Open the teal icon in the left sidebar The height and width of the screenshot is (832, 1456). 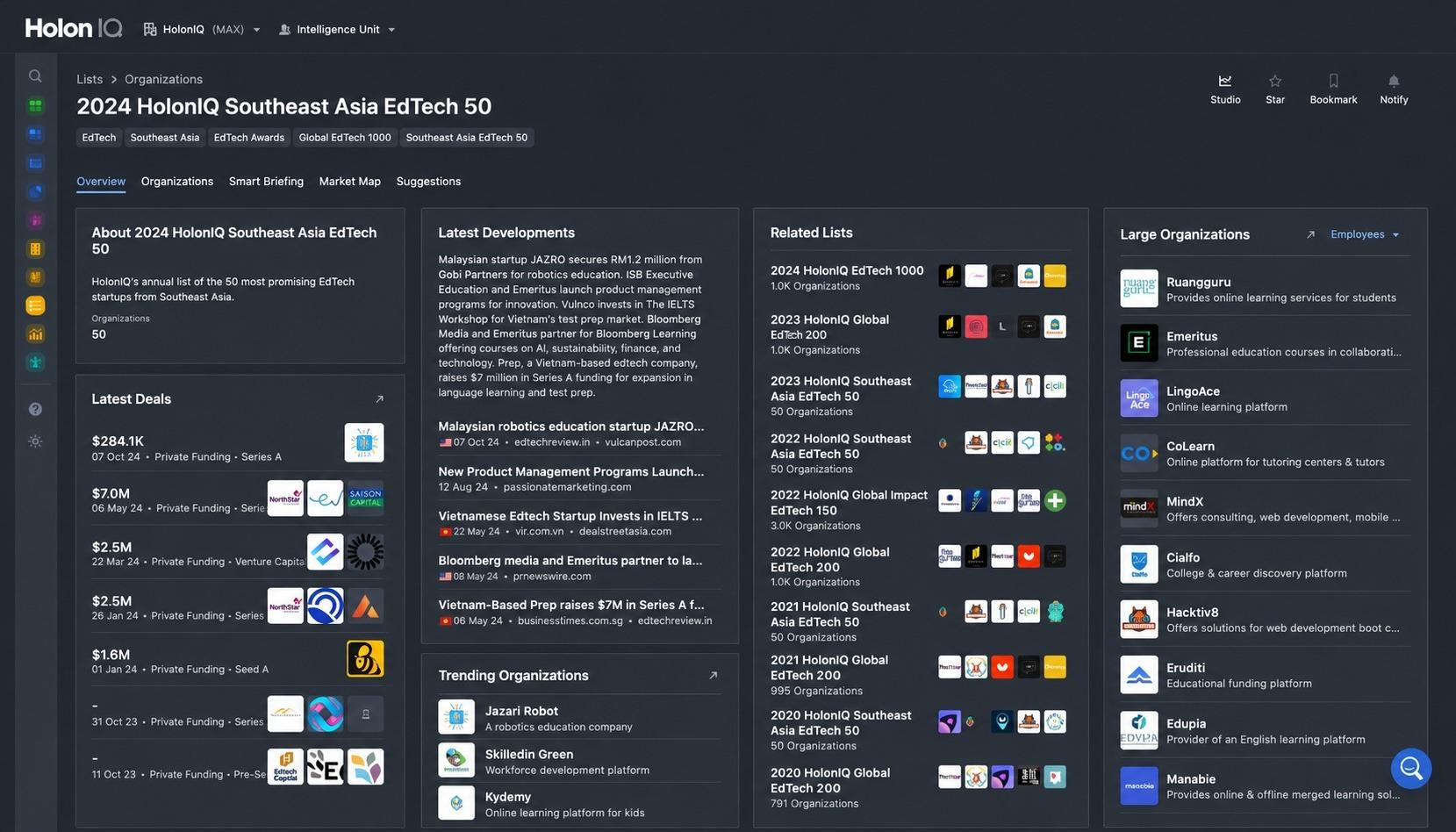35,362
